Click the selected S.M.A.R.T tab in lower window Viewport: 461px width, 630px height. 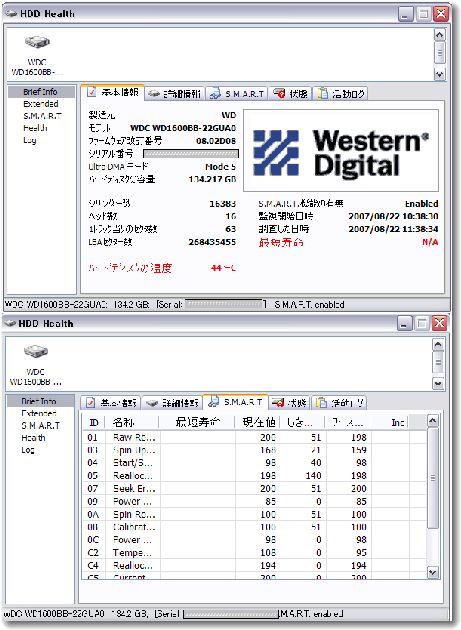tap(236, 401)
